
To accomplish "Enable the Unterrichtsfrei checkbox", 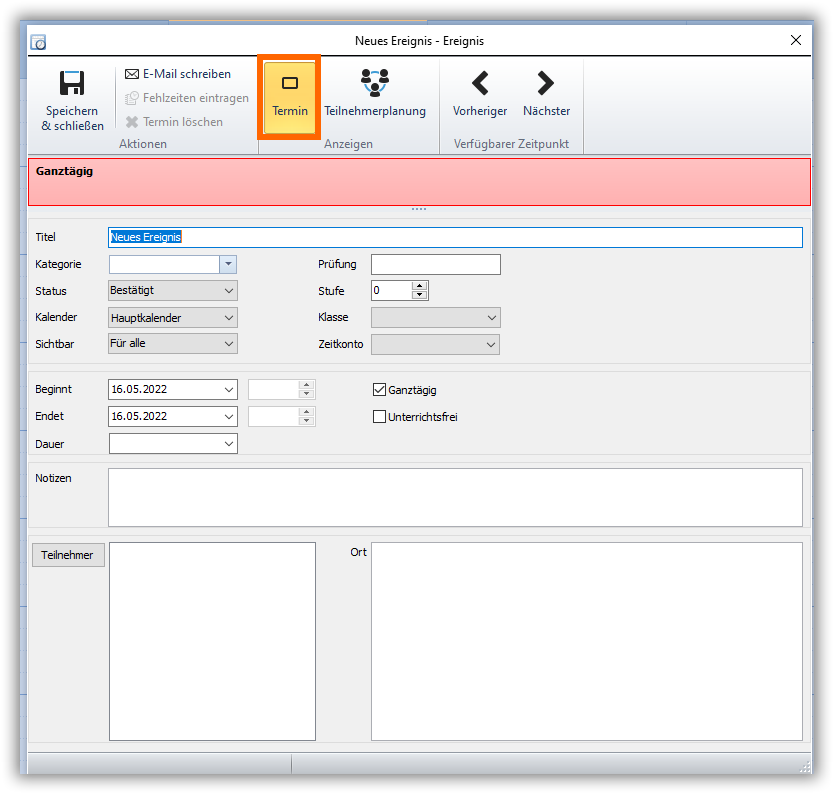I will pos(379,417).
